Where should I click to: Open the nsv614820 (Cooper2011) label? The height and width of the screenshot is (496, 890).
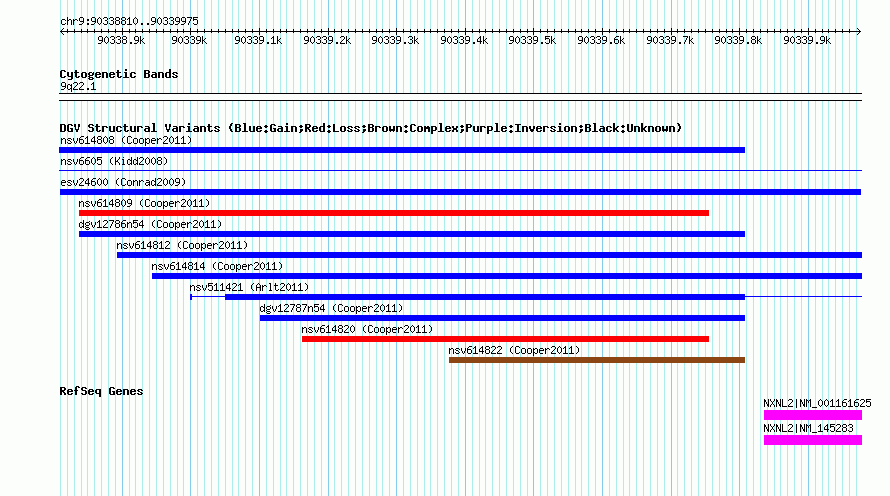pyautogui.click(x=367, y=329)
